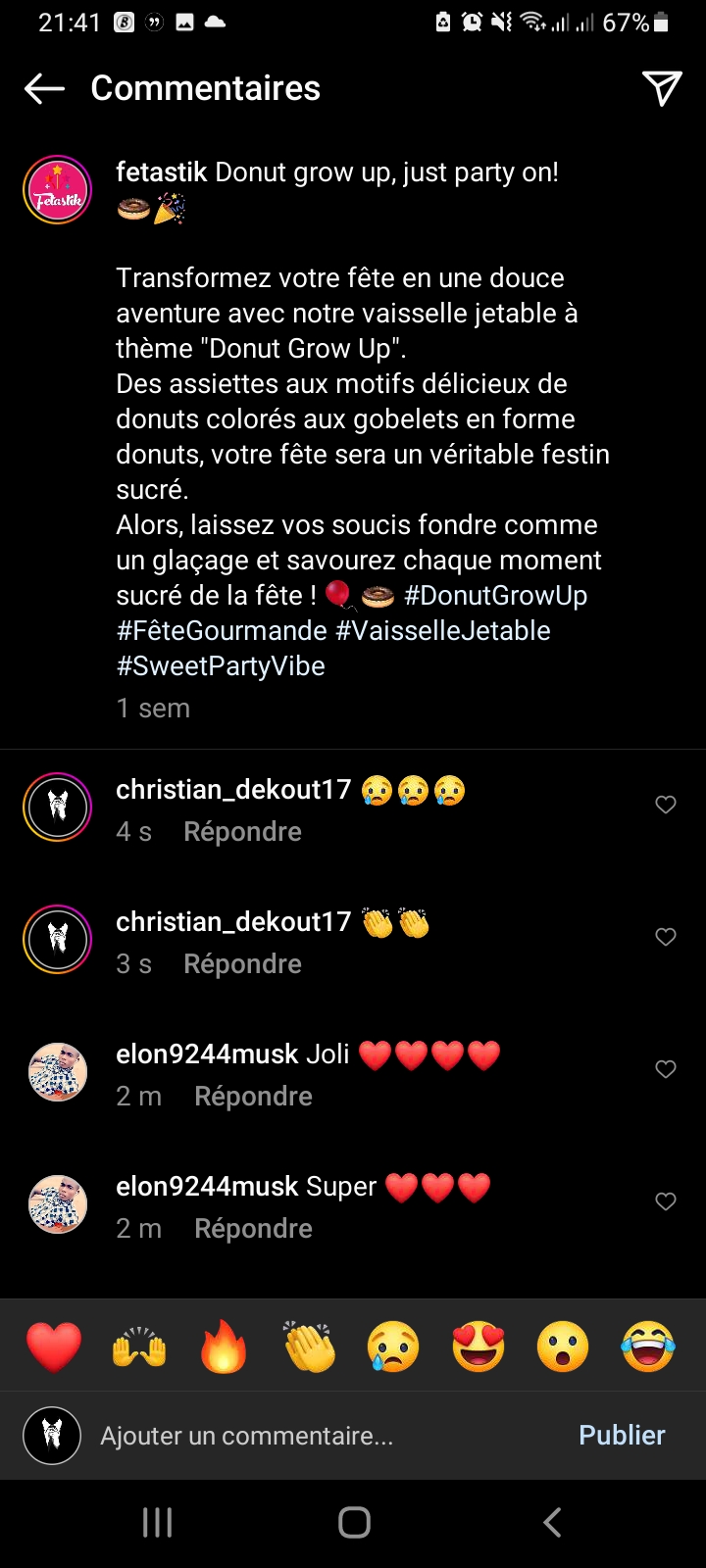The width and height of the screenshot is (706, 1568).
Task: Insert the fire quick emoji
Action: [224, 1347]
